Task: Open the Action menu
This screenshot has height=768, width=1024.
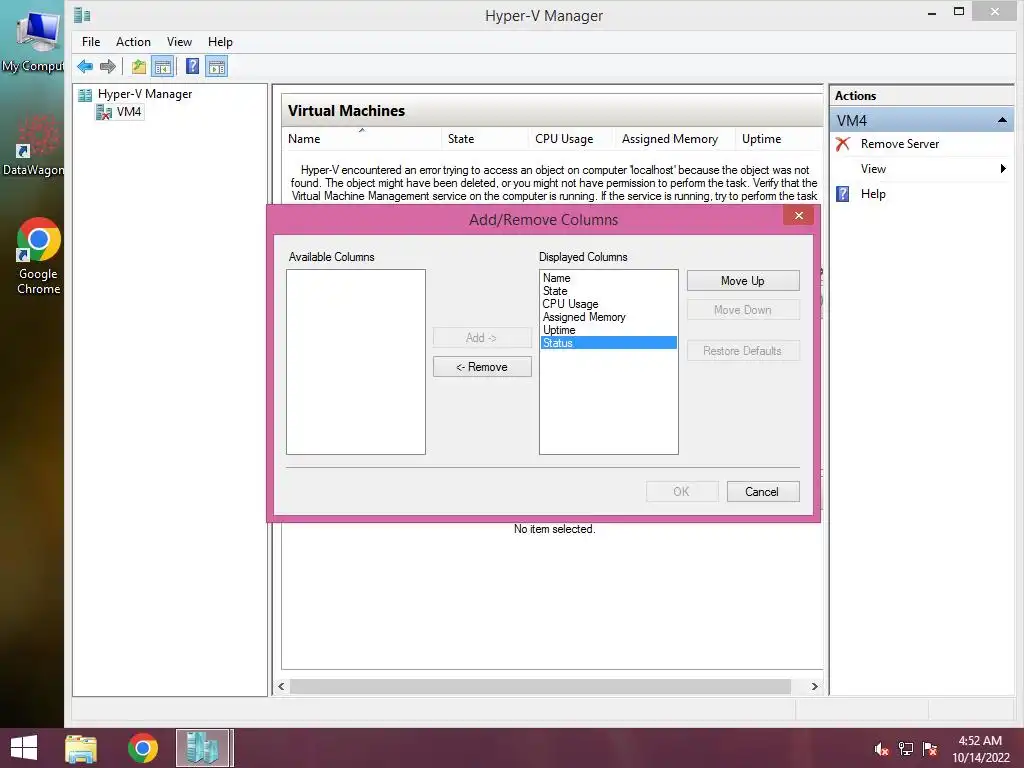Action: [x=133, y=42]
